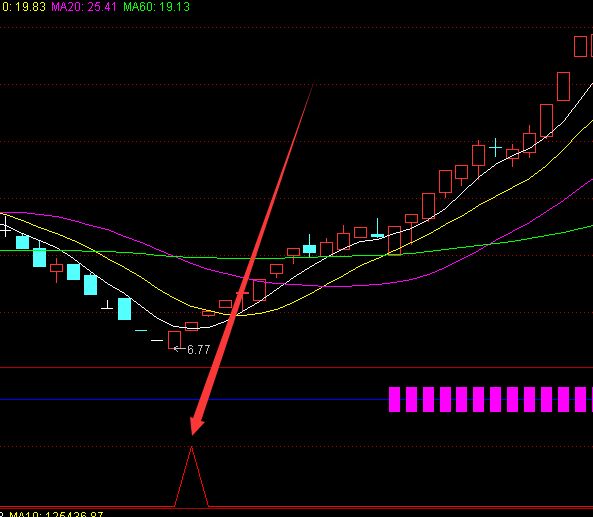Select the cyan filled candle above green MA line

[x=309, y=248]
